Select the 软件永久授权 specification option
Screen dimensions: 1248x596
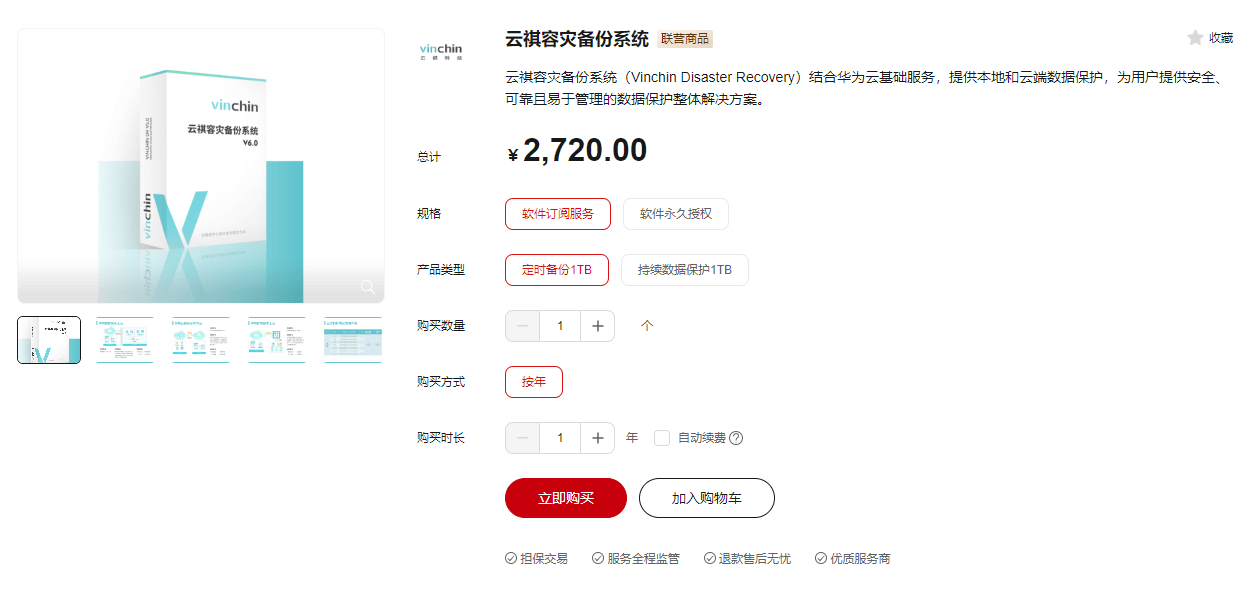pos(675,213)
